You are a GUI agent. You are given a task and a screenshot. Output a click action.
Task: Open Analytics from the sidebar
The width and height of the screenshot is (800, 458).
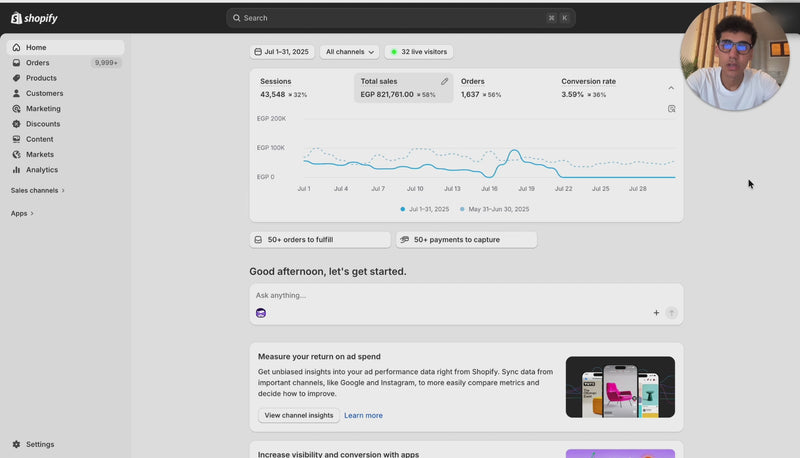tap(41, 170)
